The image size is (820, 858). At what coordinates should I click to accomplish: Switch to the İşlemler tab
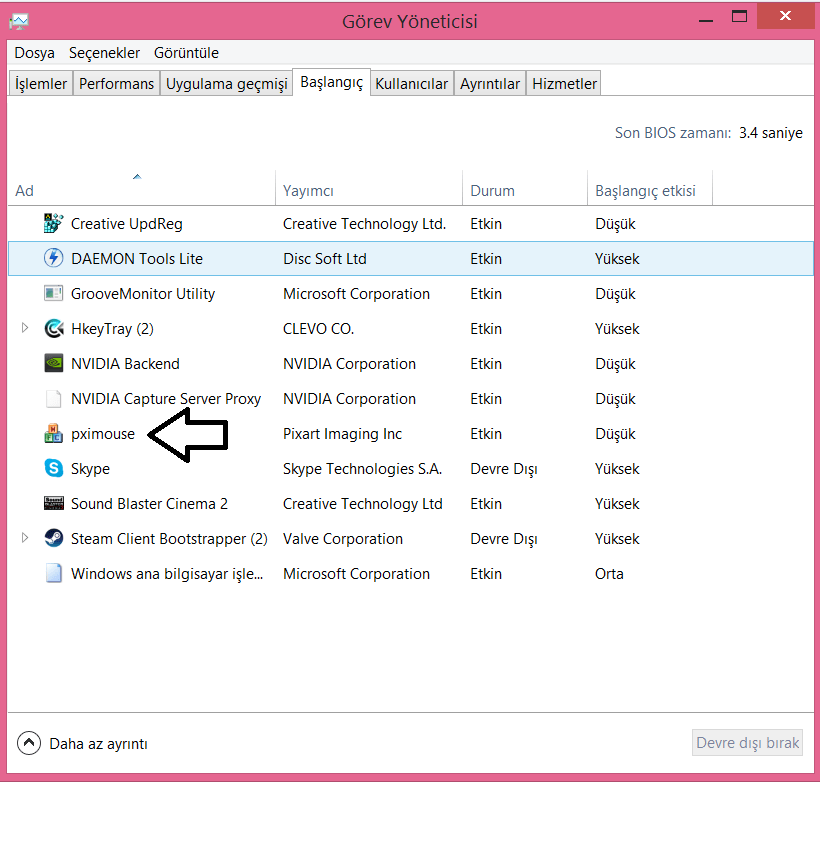point(41,84)
